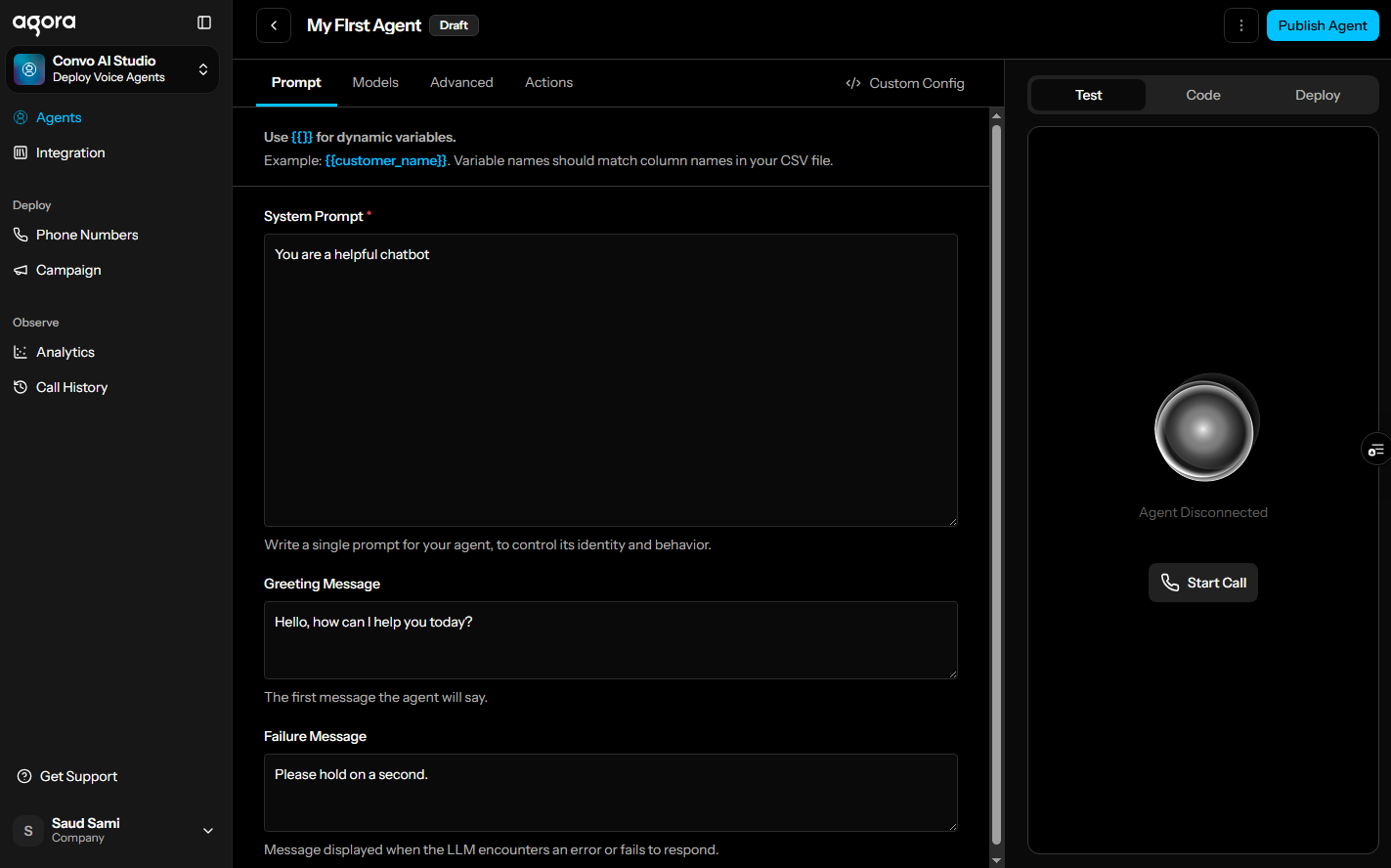Open the Integration page
This screenshot has width=1391, height=868.
(70, 152)
